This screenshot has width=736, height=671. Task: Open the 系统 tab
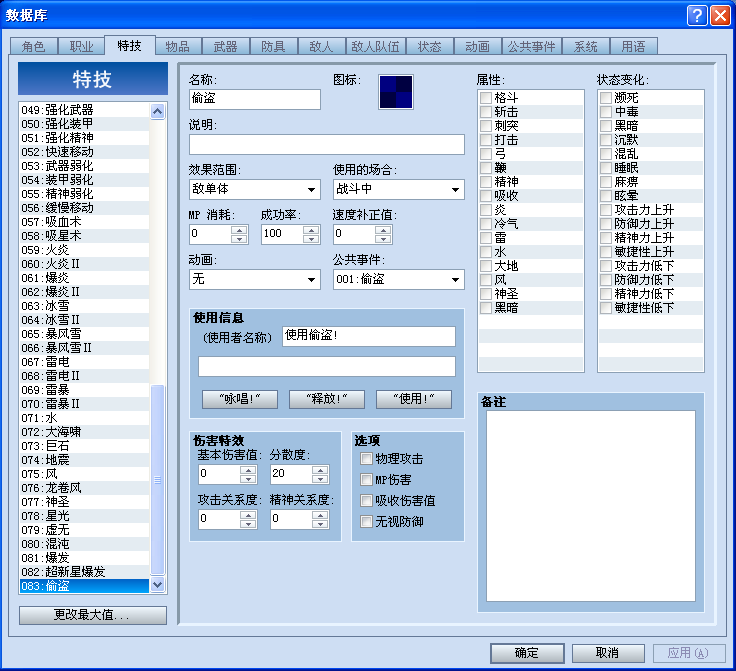[x=585, y=46]
